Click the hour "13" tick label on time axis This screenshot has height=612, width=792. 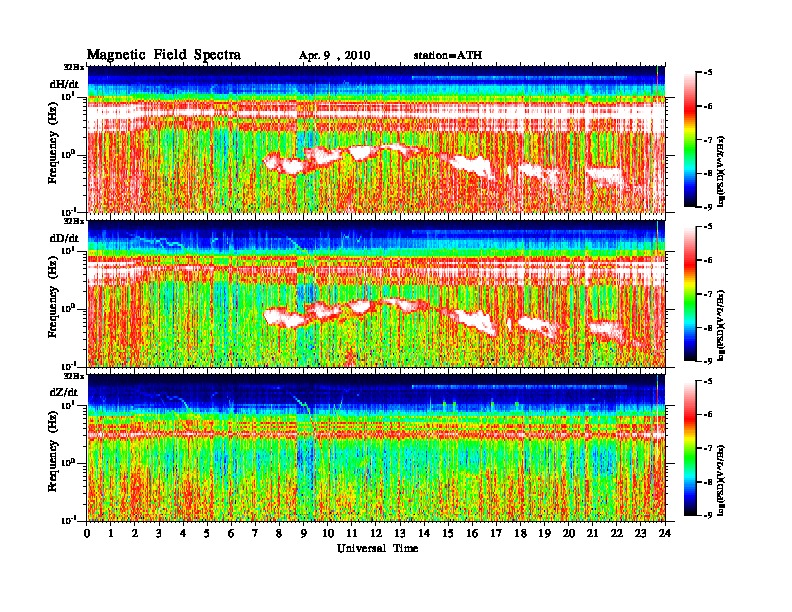[400, 534]
